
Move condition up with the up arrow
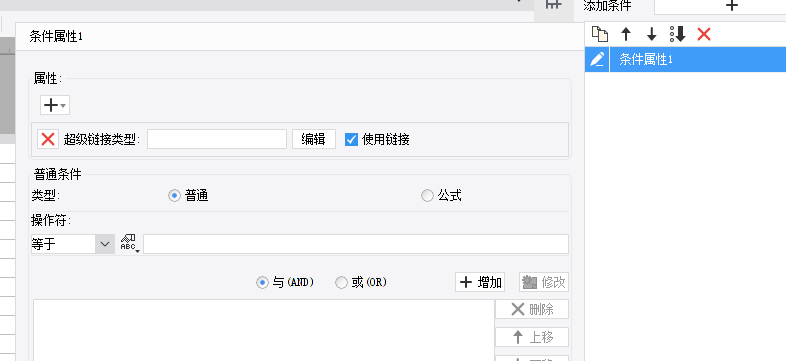pos(626,34)
